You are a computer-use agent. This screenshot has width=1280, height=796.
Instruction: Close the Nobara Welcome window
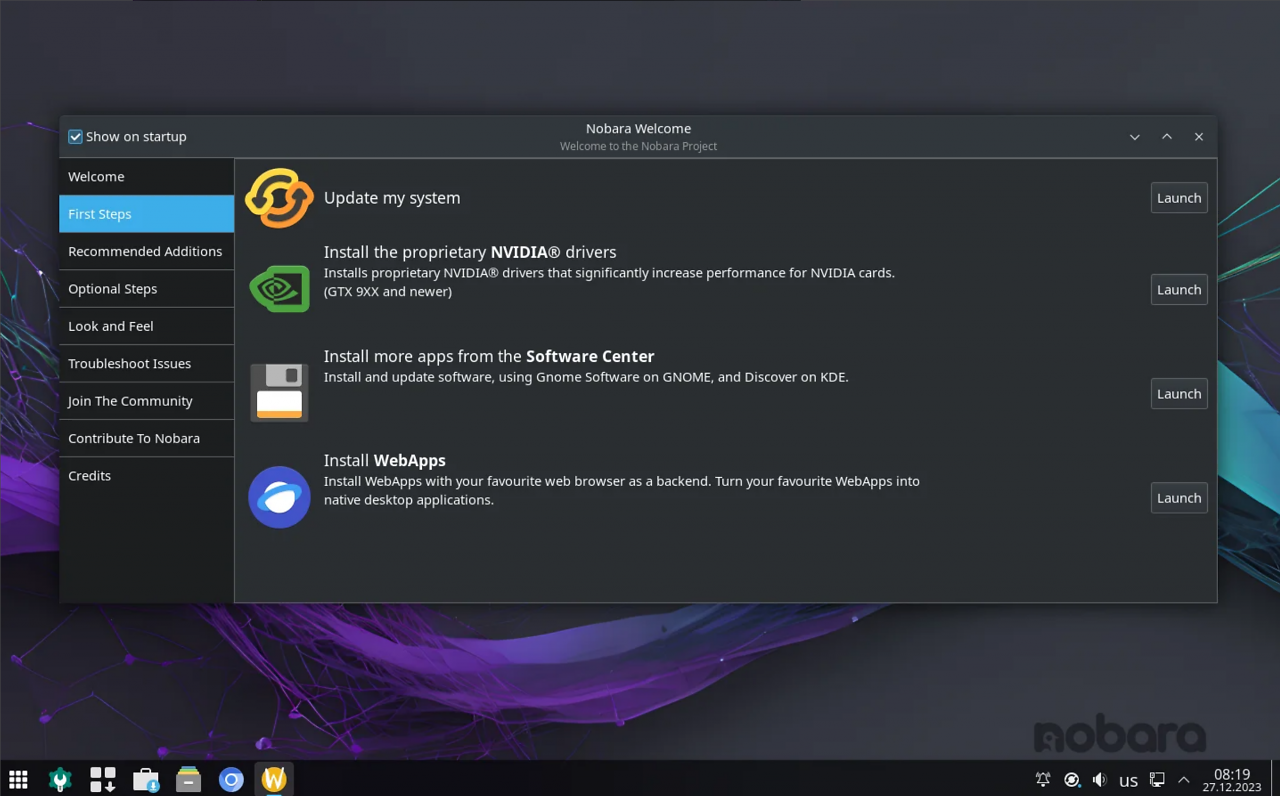(1199, 137)
